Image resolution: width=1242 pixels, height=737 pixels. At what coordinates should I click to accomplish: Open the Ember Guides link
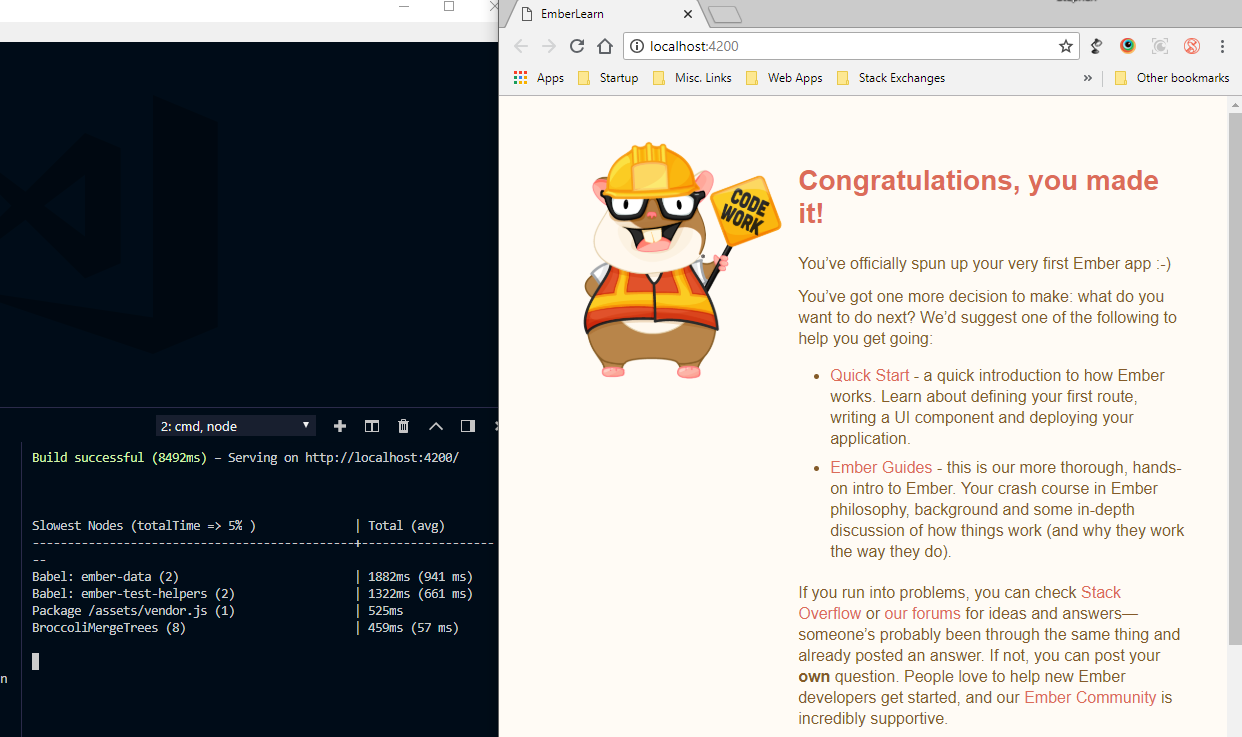pos(881,468)
